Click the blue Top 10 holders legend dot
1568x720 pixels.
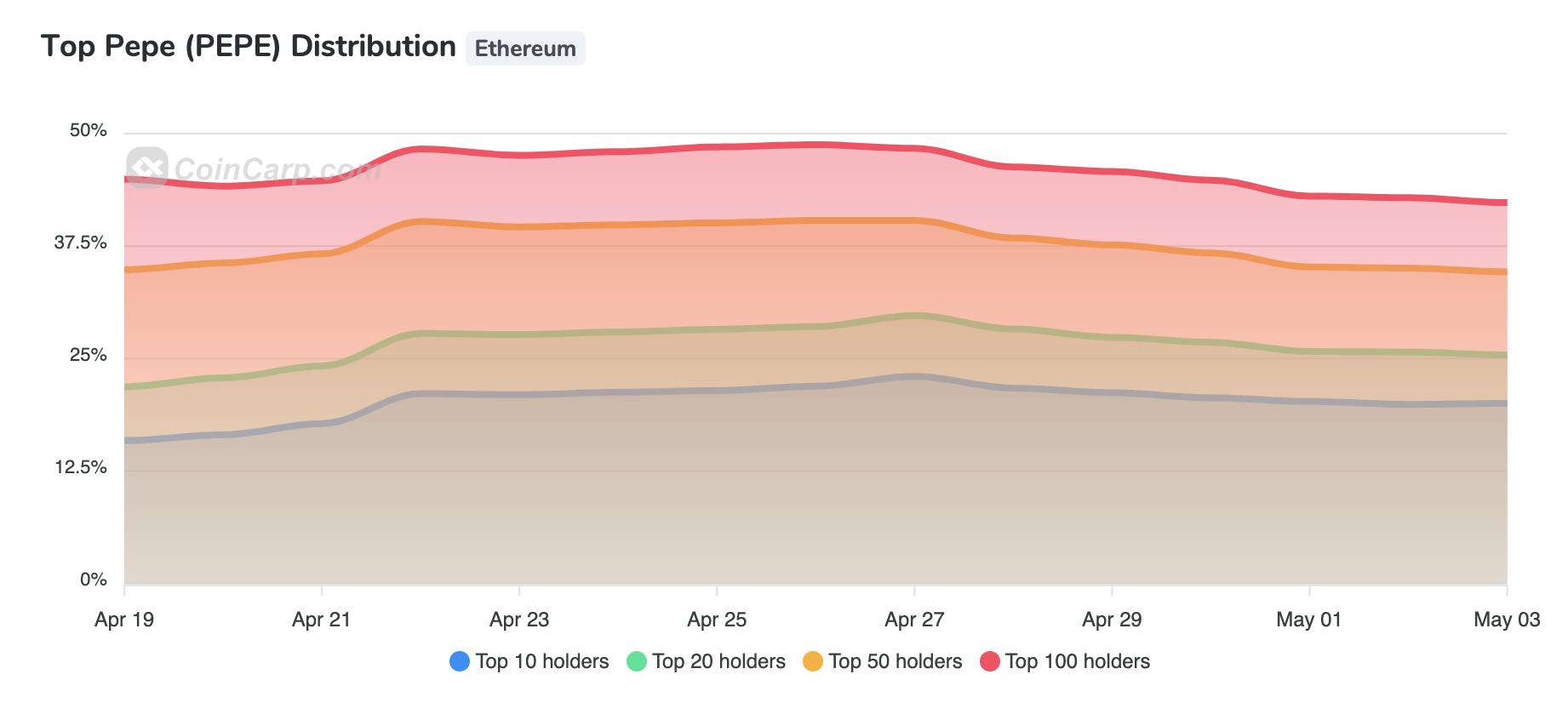(x=460, y=661)
